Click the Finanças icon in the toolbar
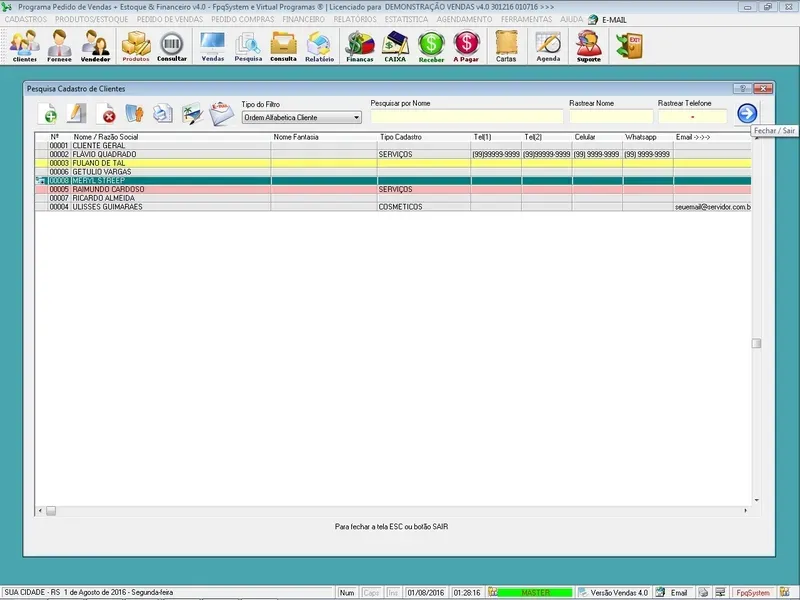Screen dimensions: 800x600 point(359,45)
